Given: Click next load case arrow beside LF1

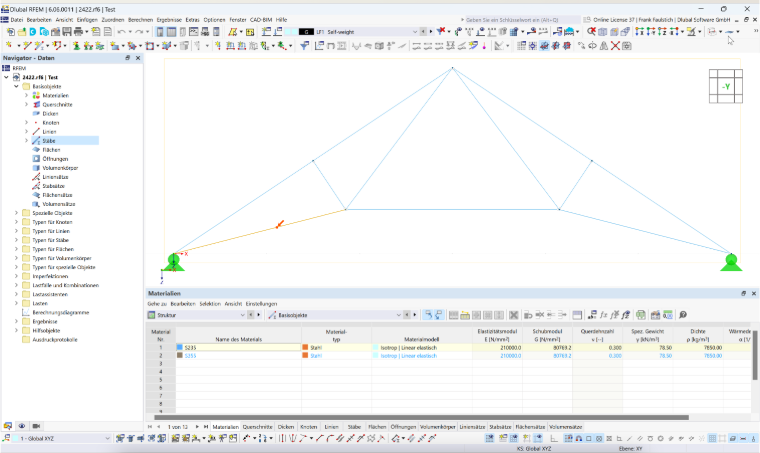Looking at the screenshot, I should point(431,31).
